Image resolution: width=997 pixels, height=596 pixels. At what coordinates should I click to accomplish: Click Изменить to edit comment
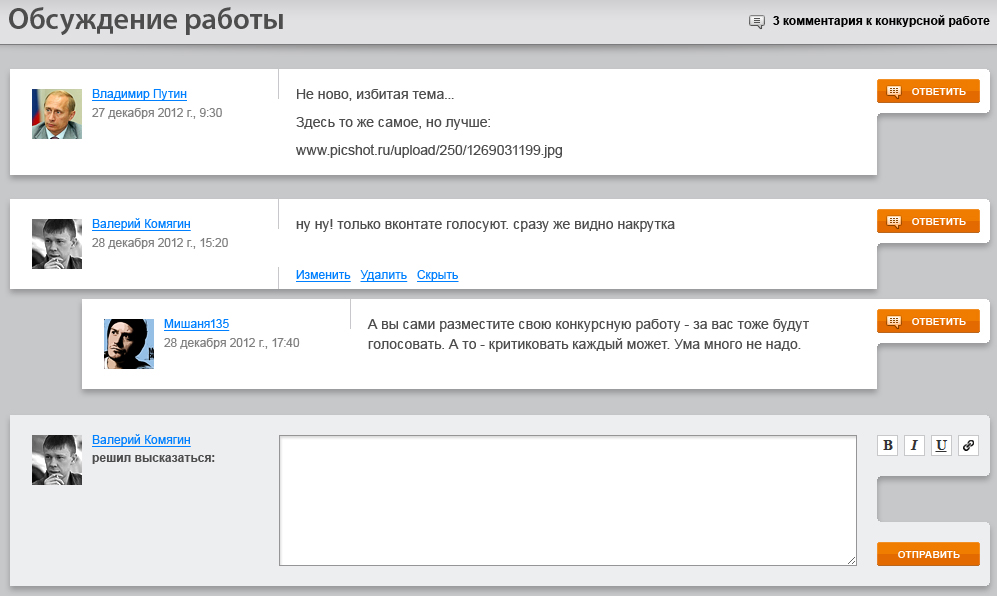click(323, 275)
